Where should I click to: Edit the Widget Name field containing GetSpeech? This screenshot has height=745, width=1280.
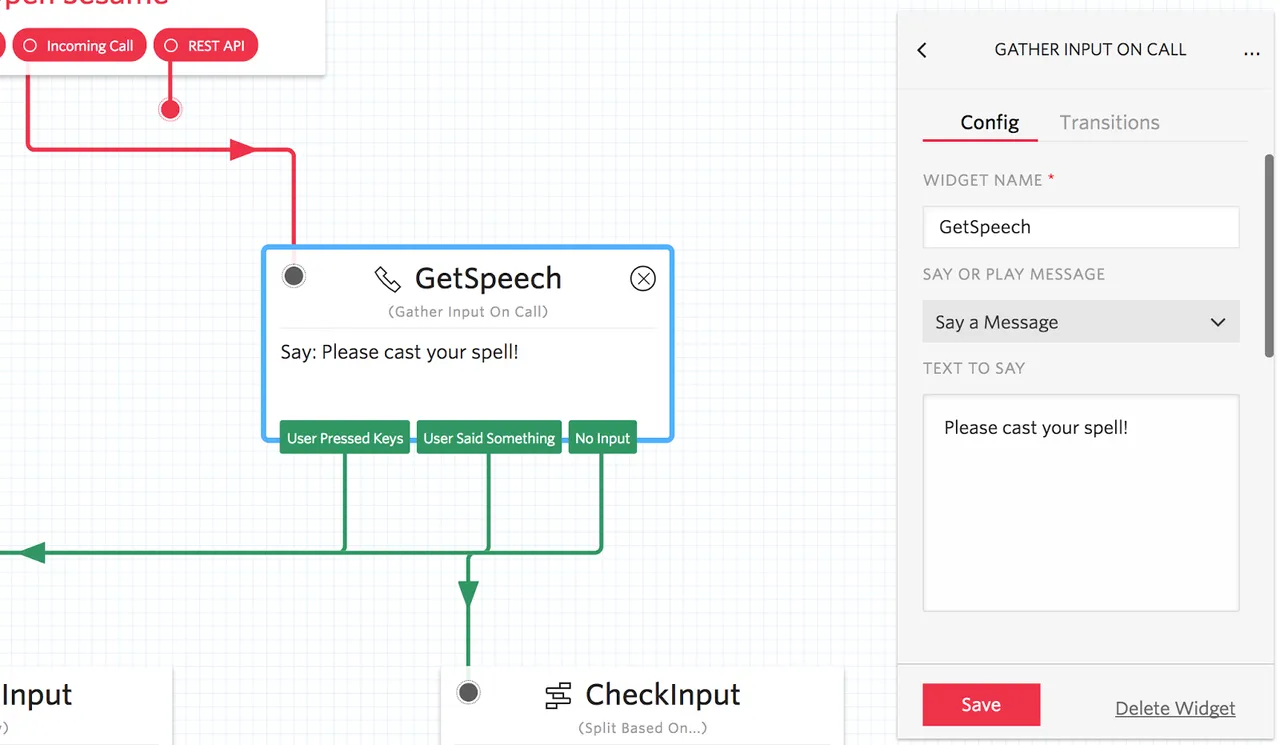[x=1081, y=227]
